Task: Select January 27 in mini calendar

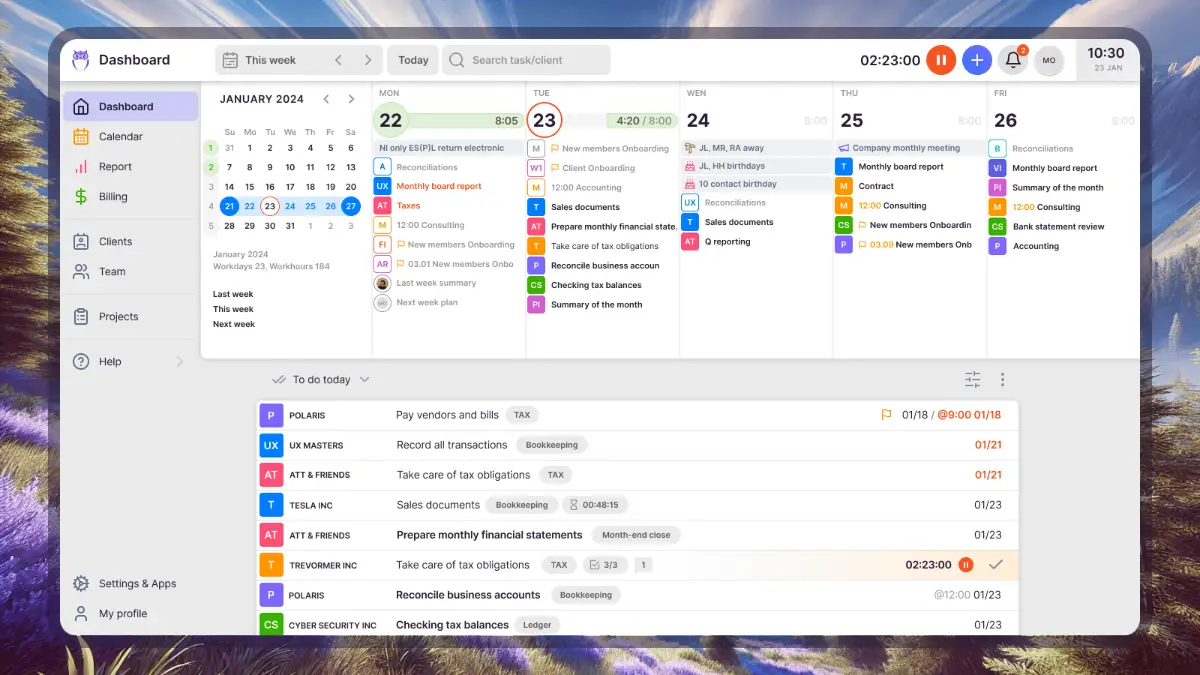Action: 350,206
